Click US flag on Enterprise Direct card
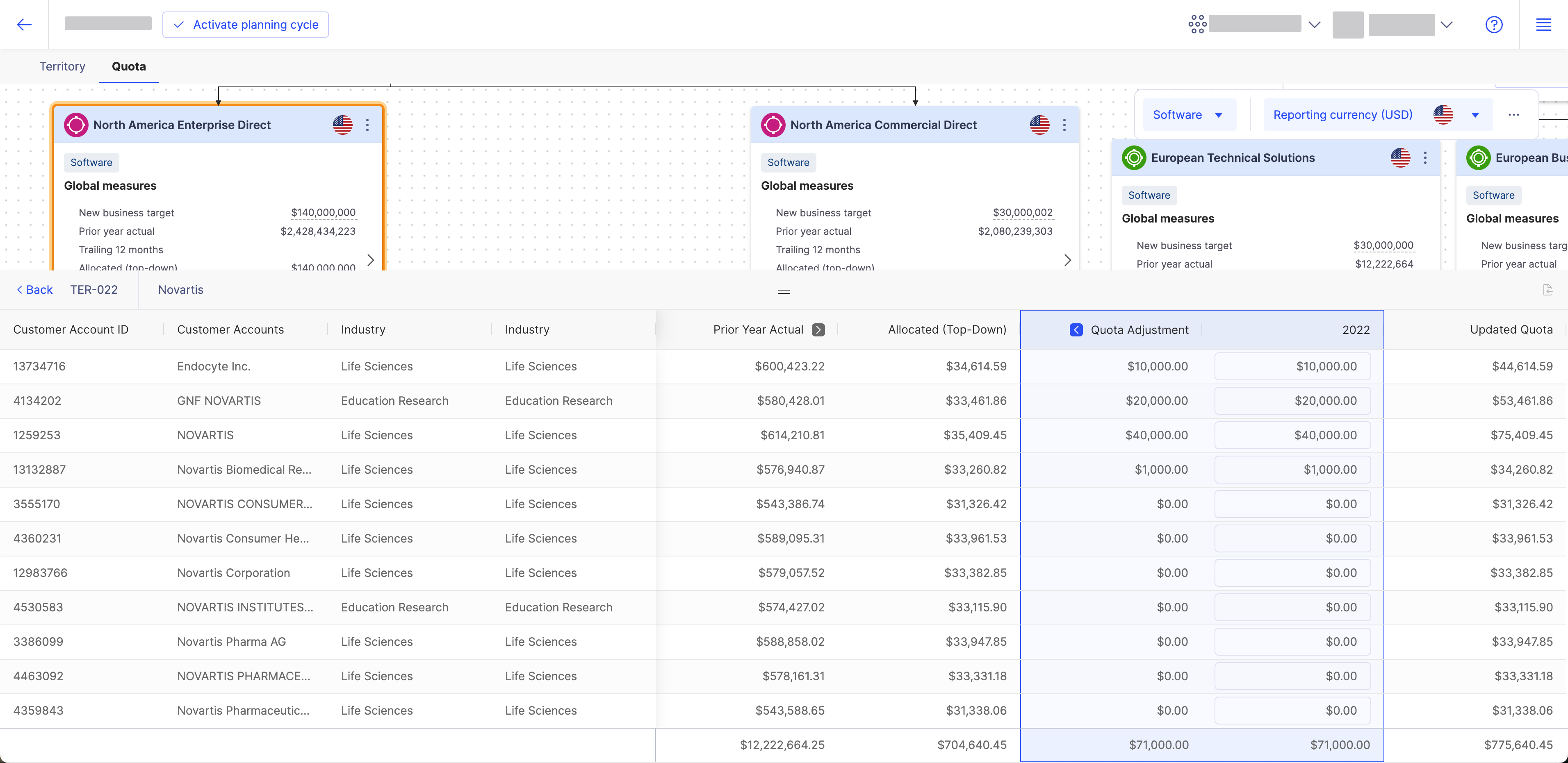Viewport: 1568px width, 763px height. coord(343,125)
